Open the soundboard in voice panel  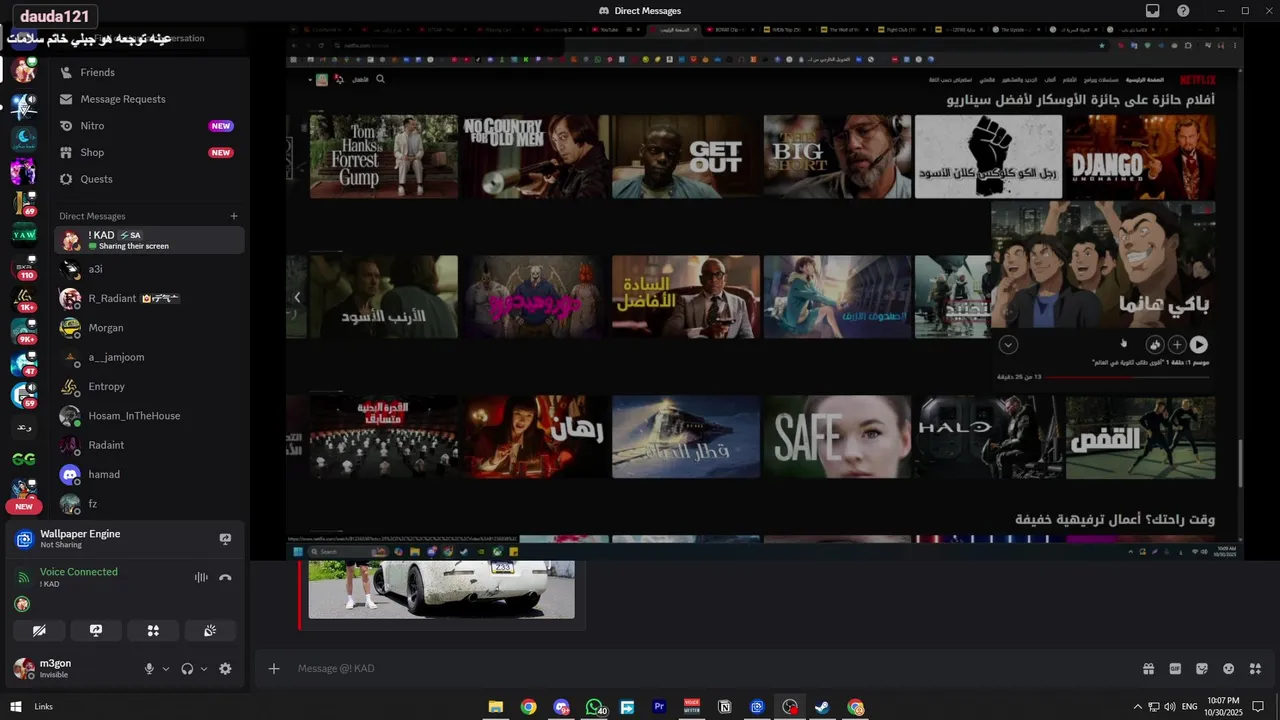coord(210,631)
